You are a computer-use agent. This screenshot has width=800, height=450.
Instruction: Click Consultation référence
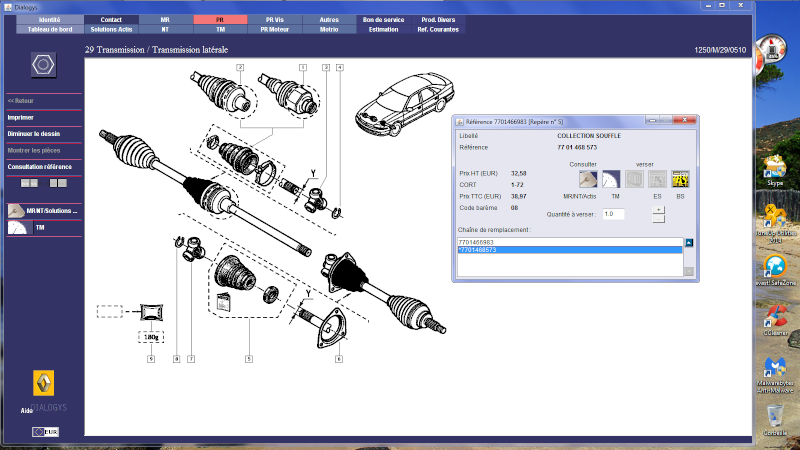pos(39,167)
